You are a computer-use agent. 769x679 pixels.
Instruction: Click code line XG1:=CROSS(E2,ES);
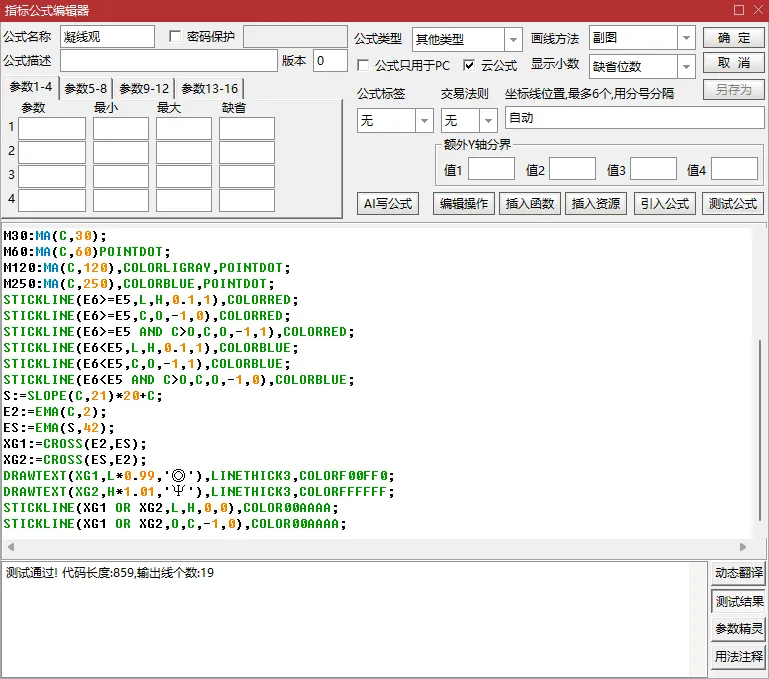(x=75, y=444)
